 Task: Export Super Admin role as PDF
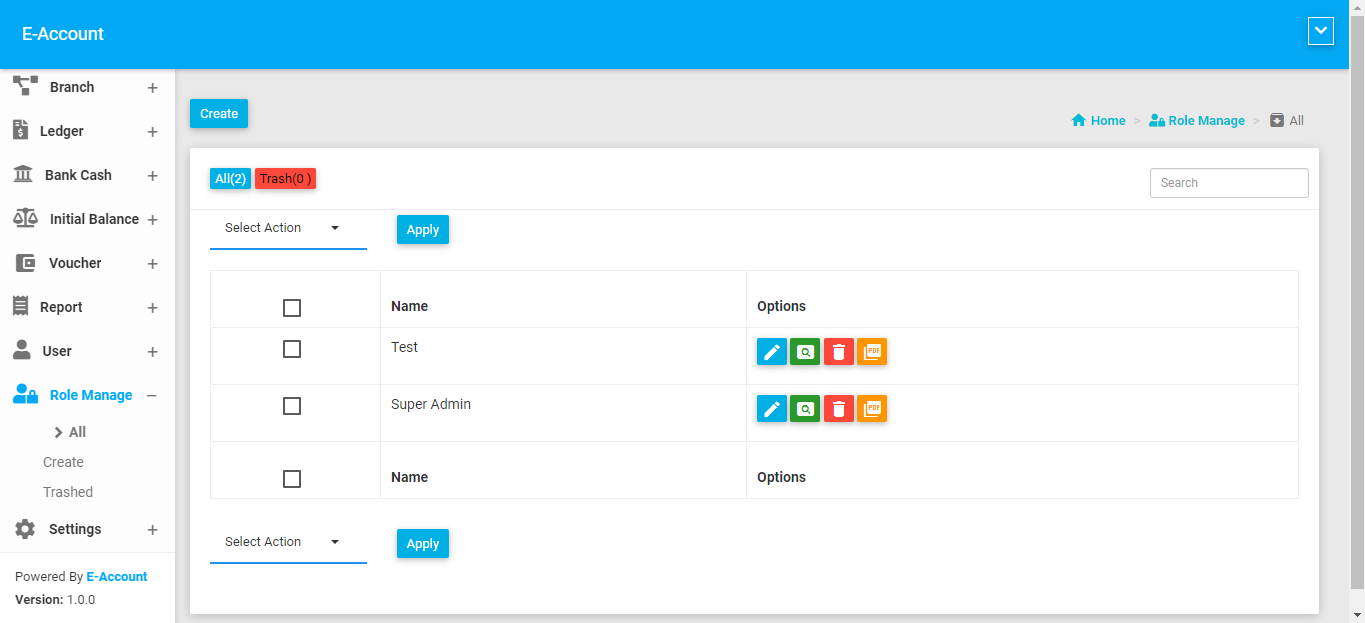pyautogui.click(x=872, y=409)
